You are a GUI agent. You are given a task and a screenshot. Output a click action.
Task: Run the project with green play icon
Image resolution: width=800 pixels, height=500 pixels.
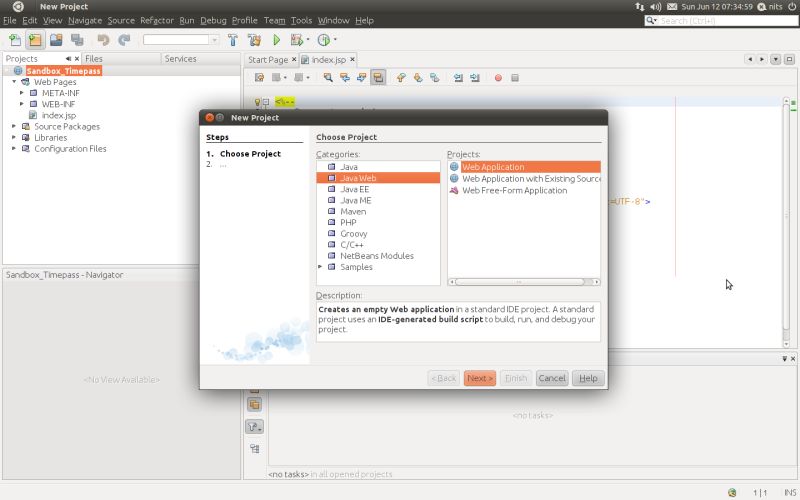[277, 40]
